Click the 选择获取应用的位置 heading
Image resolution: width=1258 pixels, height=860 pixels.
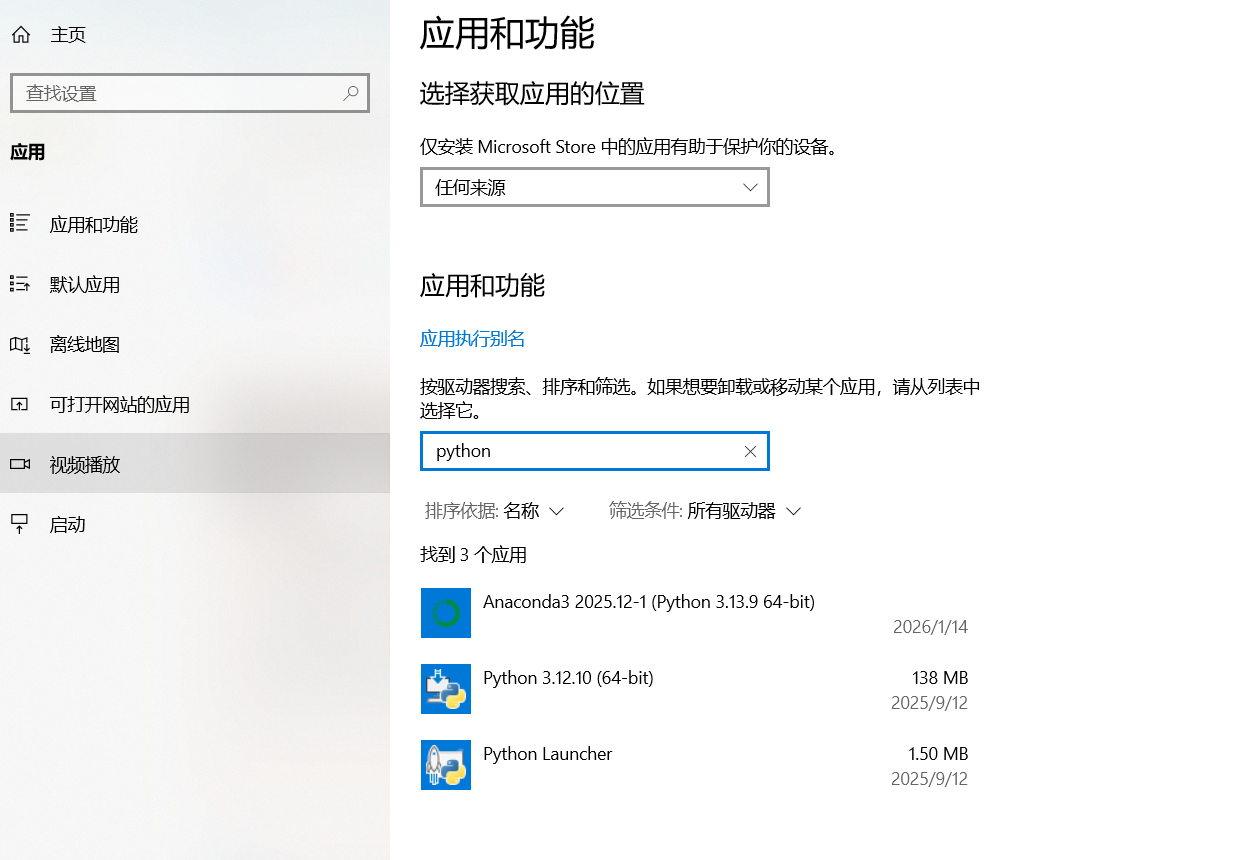pyautogui.click(x=532, y=94)
